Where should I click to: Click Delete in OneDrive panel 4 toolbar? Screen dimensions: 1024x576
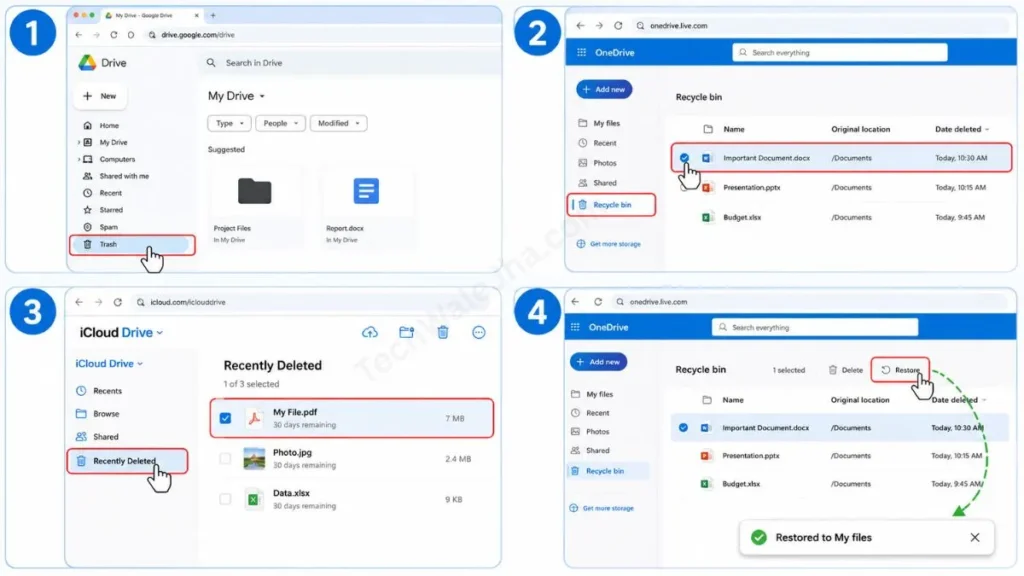click(x=846, y=370)
